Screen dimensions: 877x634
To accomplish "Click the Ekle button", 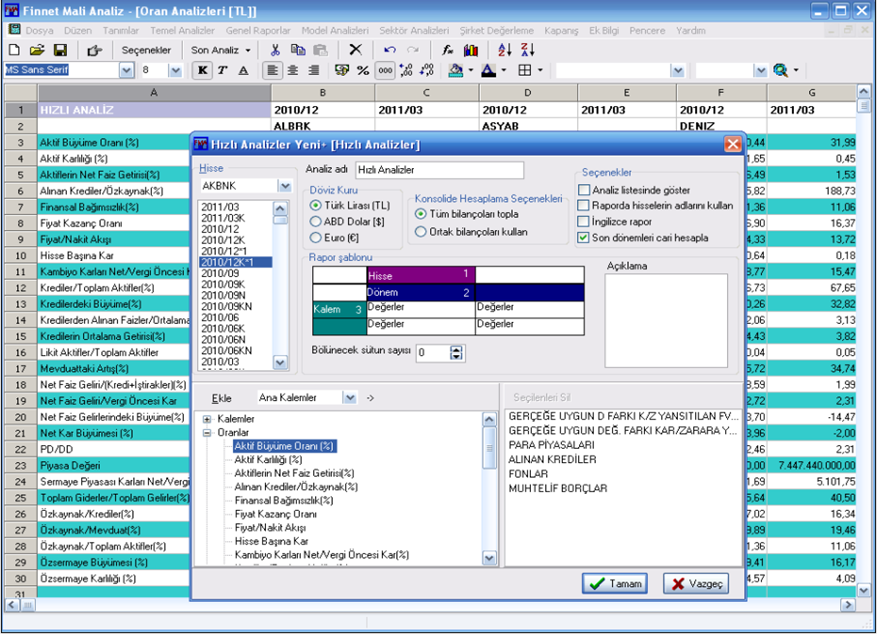I will (221, 399).
